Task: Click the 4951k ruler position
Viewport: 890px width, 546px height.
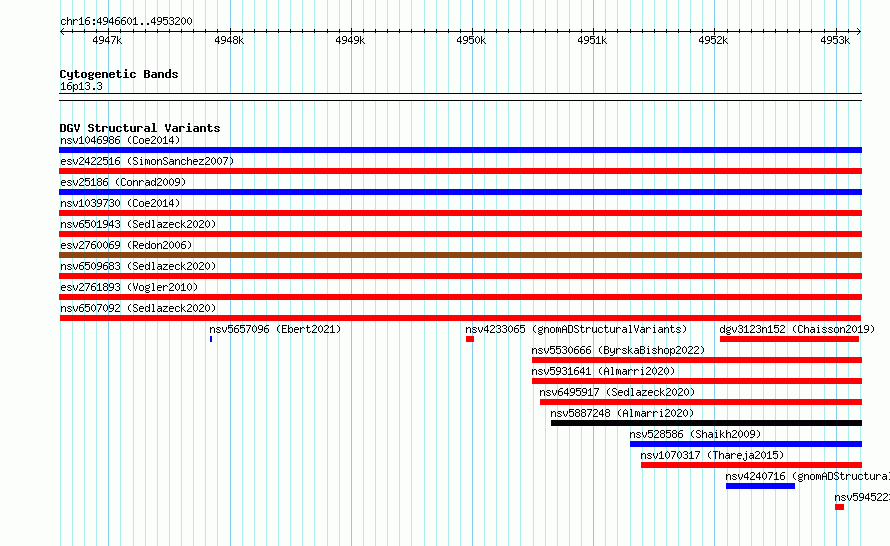Action: 592,40
